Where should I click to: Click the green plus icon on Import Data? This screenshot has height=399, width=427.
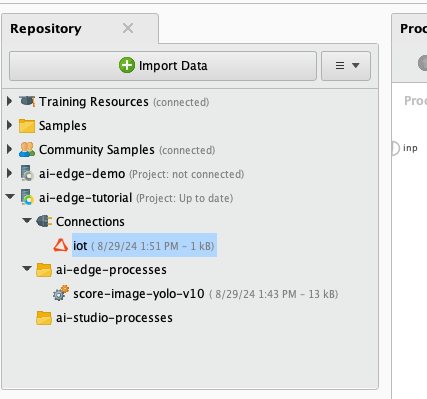127,65
